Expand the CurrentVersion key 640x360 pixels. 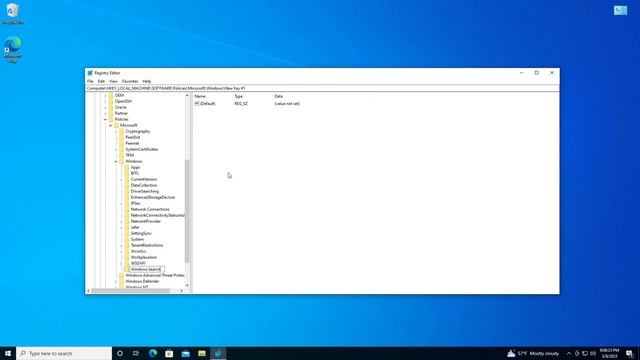(121, 179)
